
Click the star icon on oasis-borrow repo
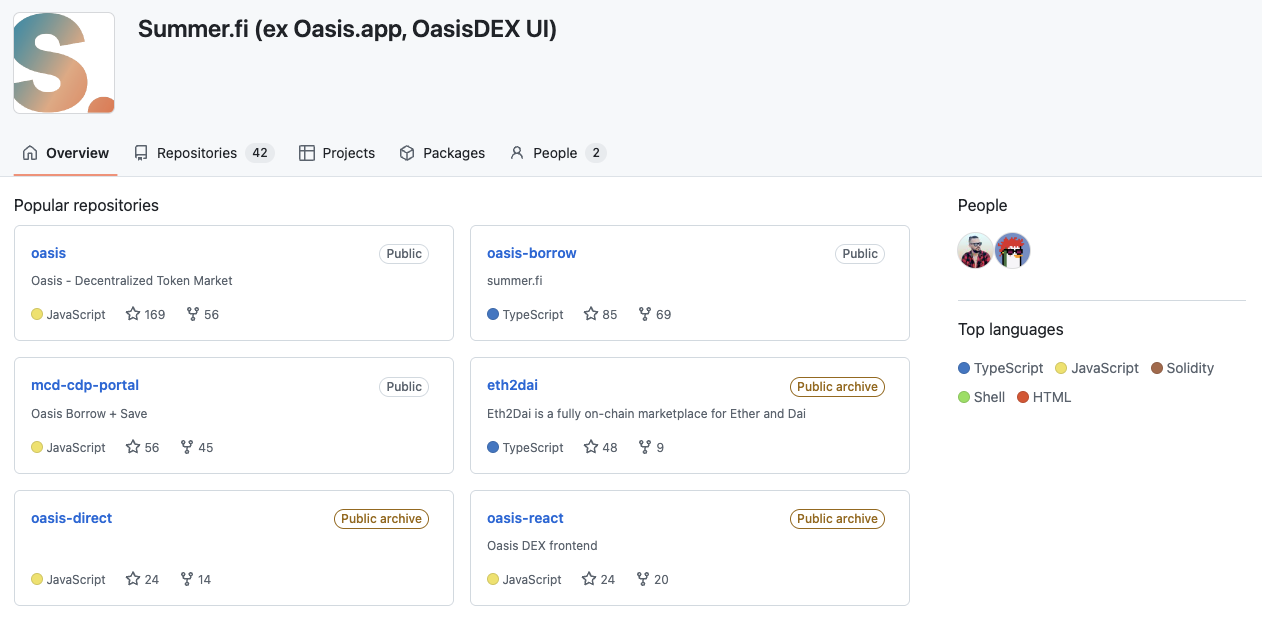591,314
